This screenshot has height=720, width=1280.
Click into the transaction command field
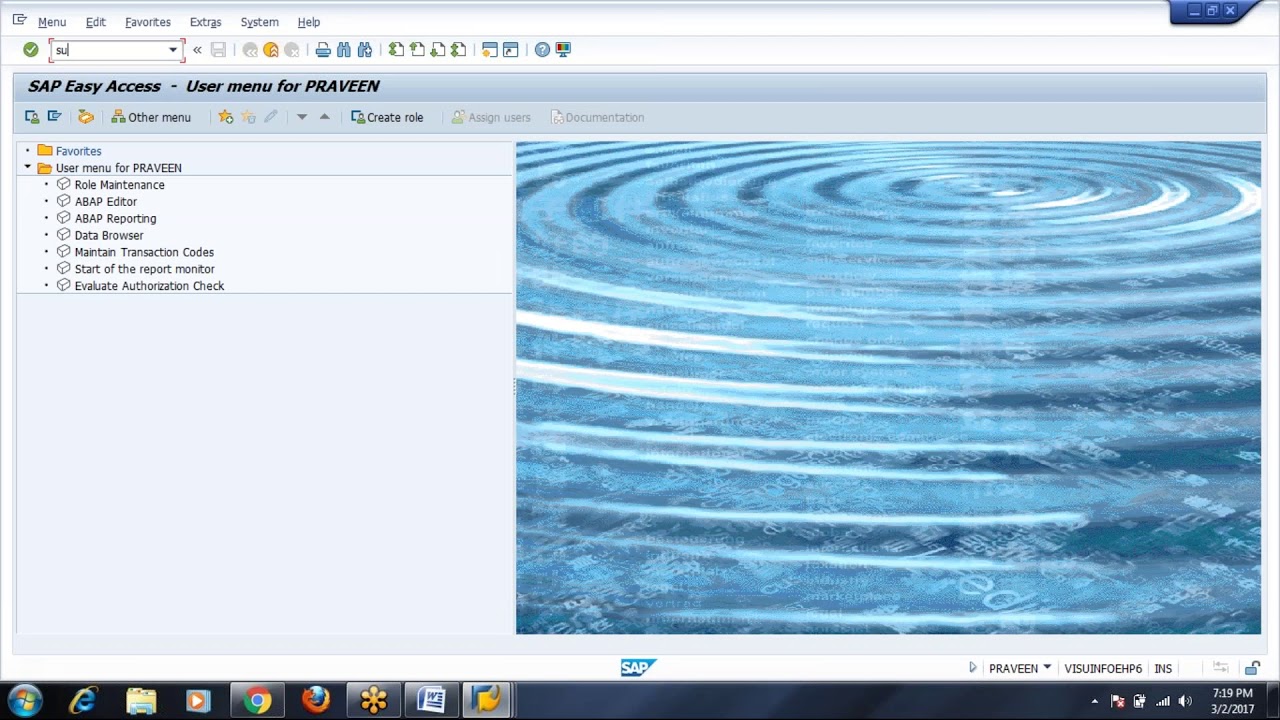pyautogui.click(x=109, y=50)
